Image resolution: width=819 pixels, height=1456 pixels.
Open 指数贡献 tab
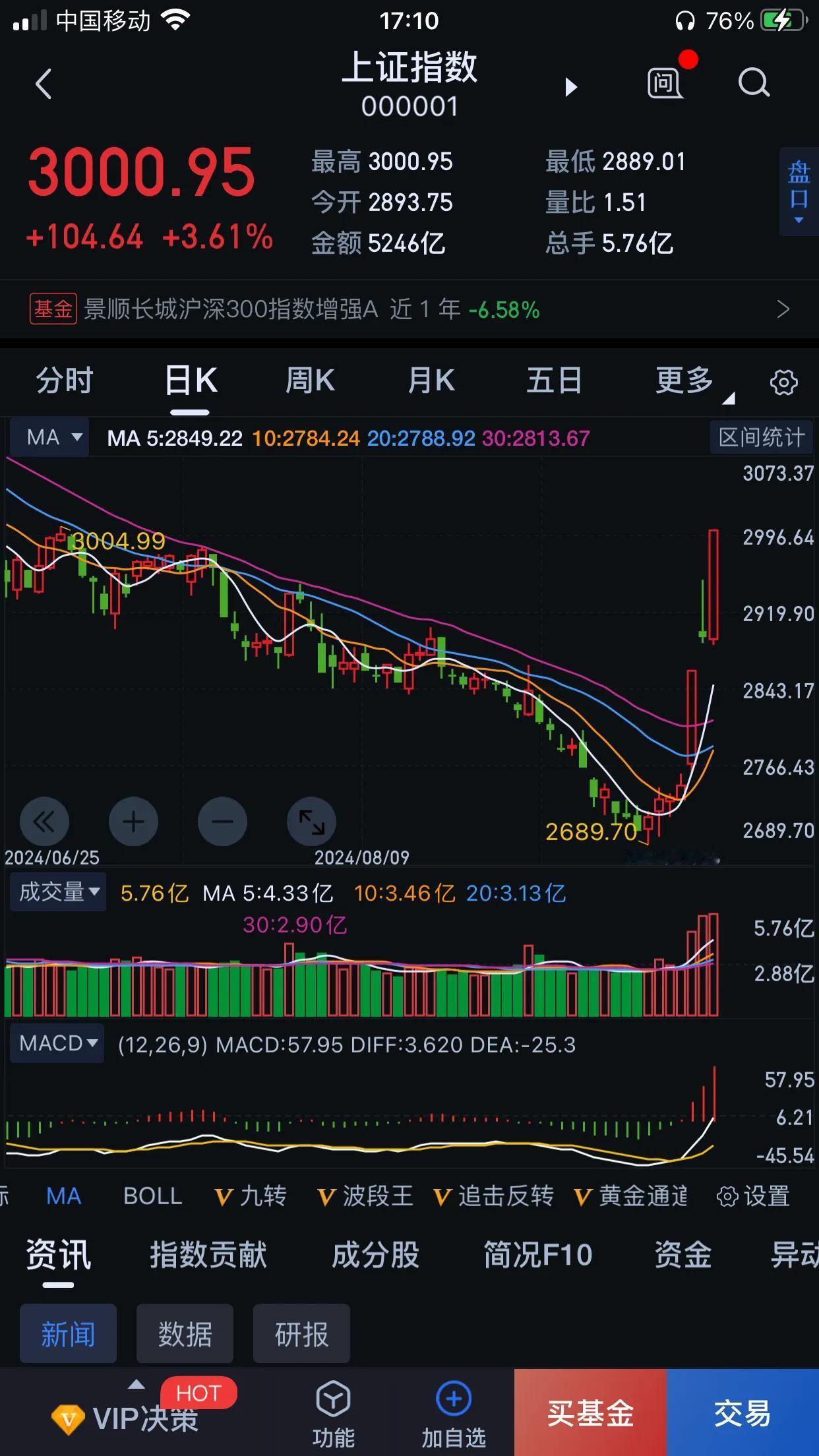point(208,1255)
